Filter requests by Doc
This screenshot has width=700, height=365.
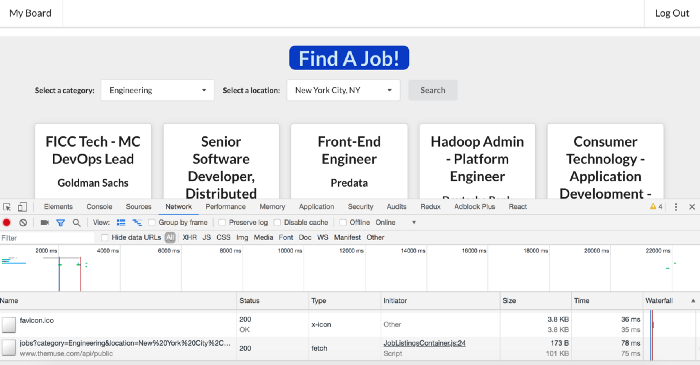pos(305,237)
